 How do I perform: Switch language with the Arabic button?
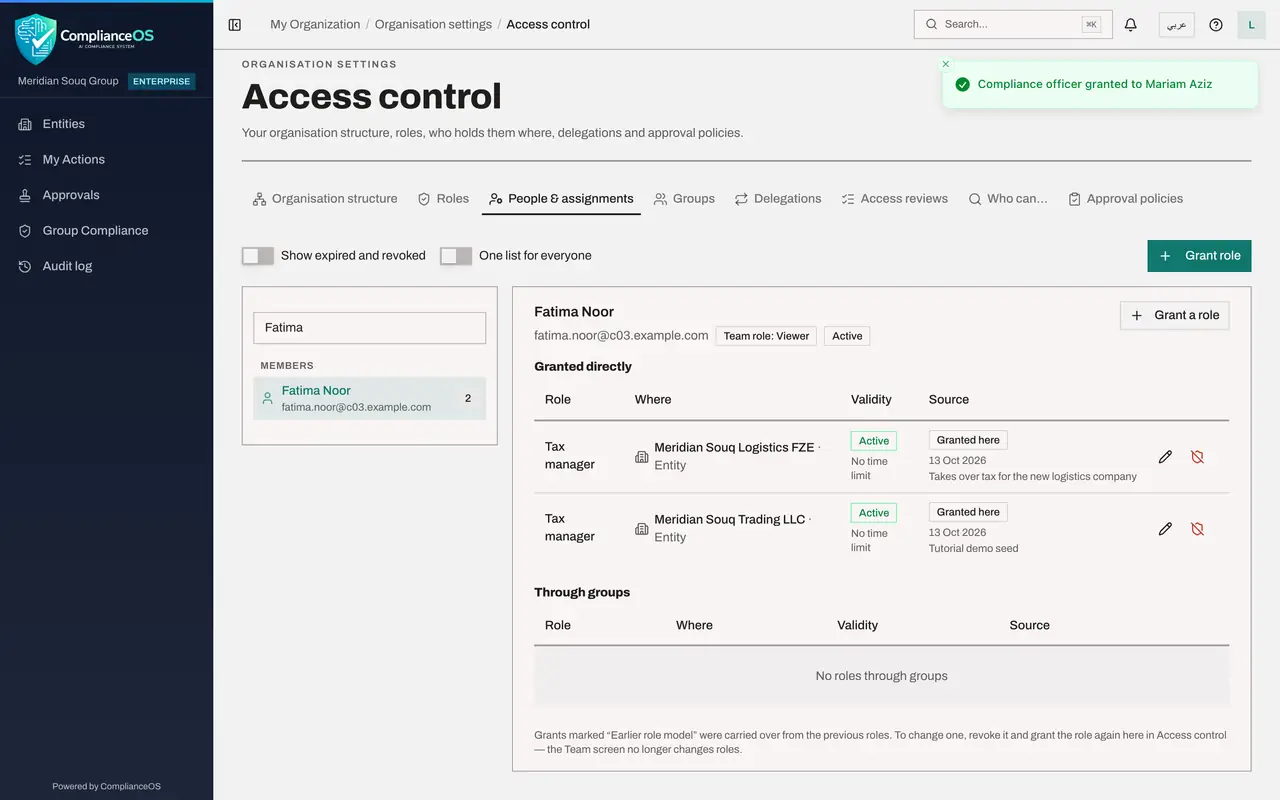coord(1177,24)
